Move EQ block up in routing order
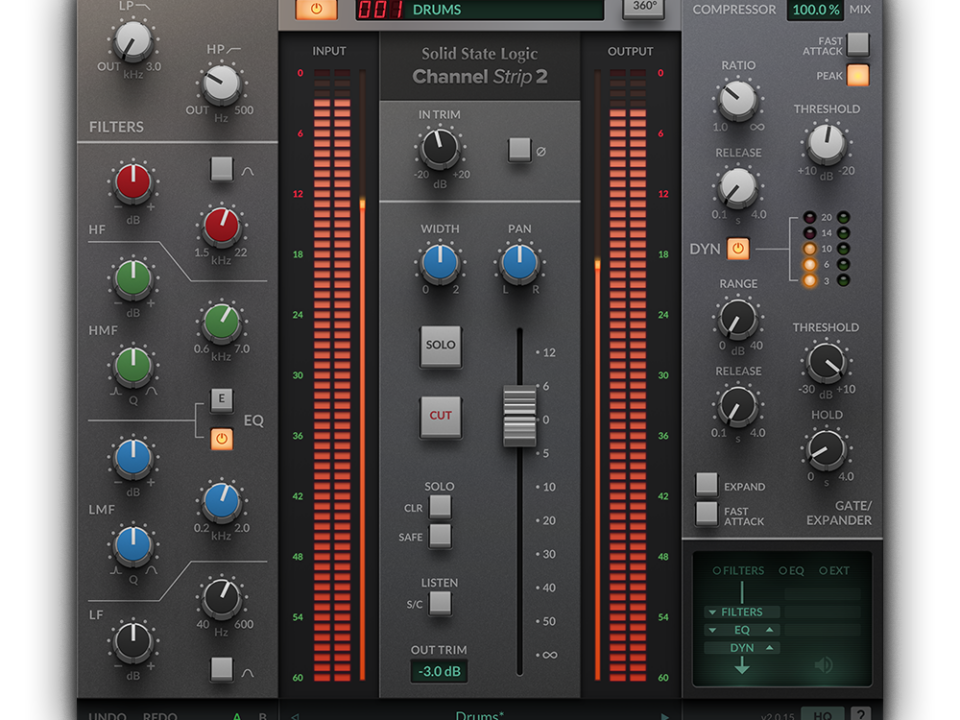Image resolution: width=960 pixels, height=720 pixels. (769, 630)
